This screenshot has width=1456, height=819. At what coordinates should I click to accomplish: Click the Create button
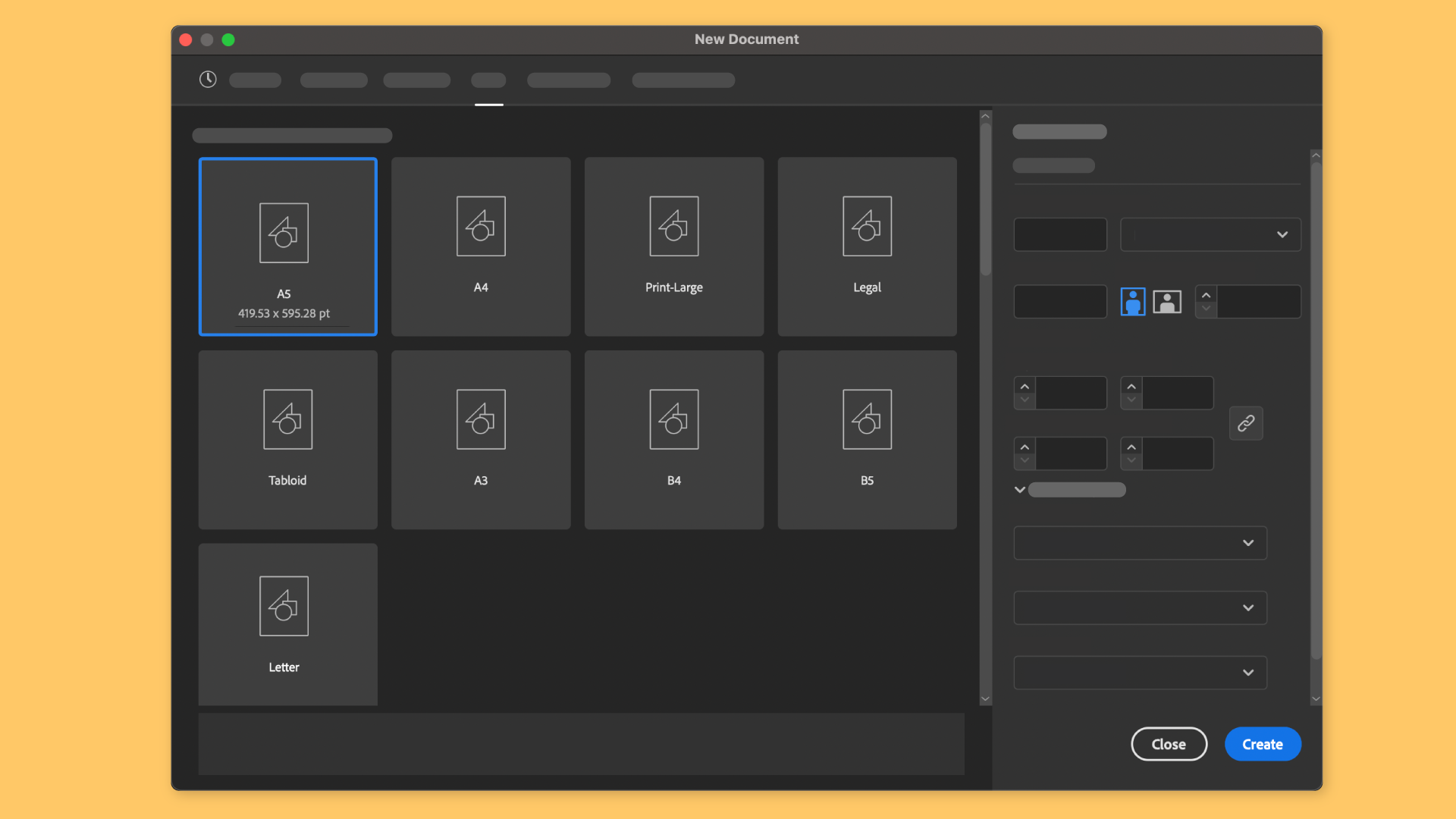pyautogui.click(x=1263, y=744)
